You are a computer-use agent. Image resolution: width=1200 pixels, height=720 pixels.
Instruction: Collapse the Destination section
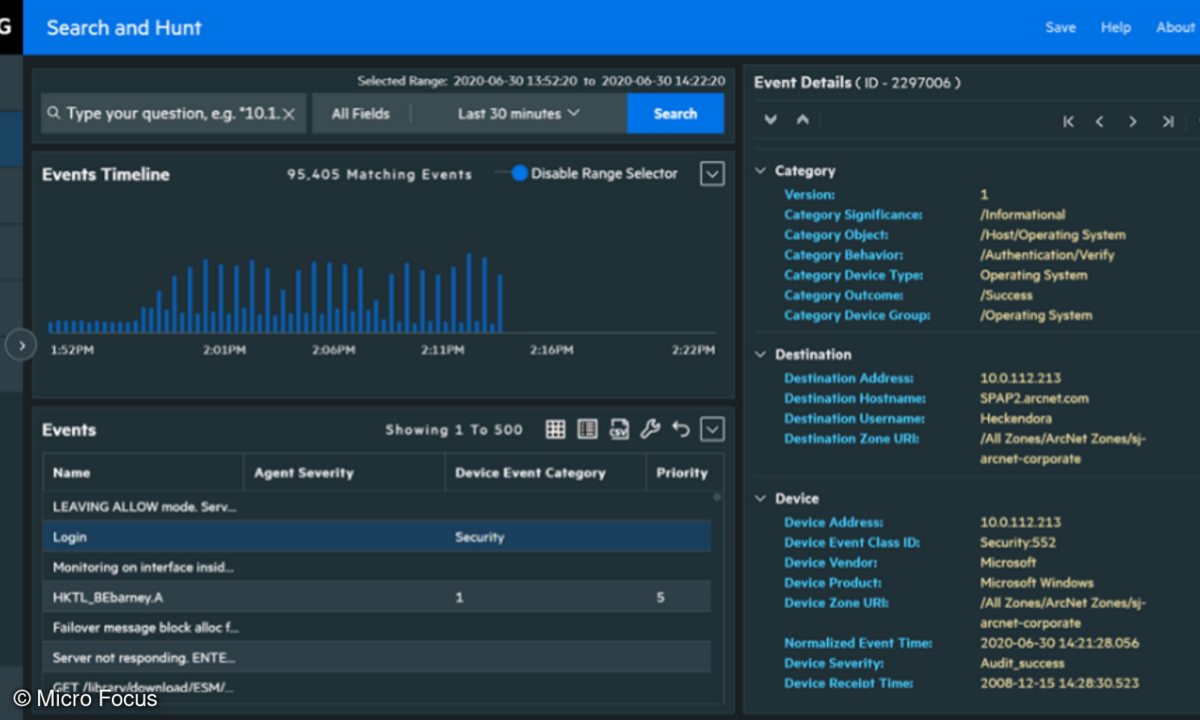(x=762, y=355)
